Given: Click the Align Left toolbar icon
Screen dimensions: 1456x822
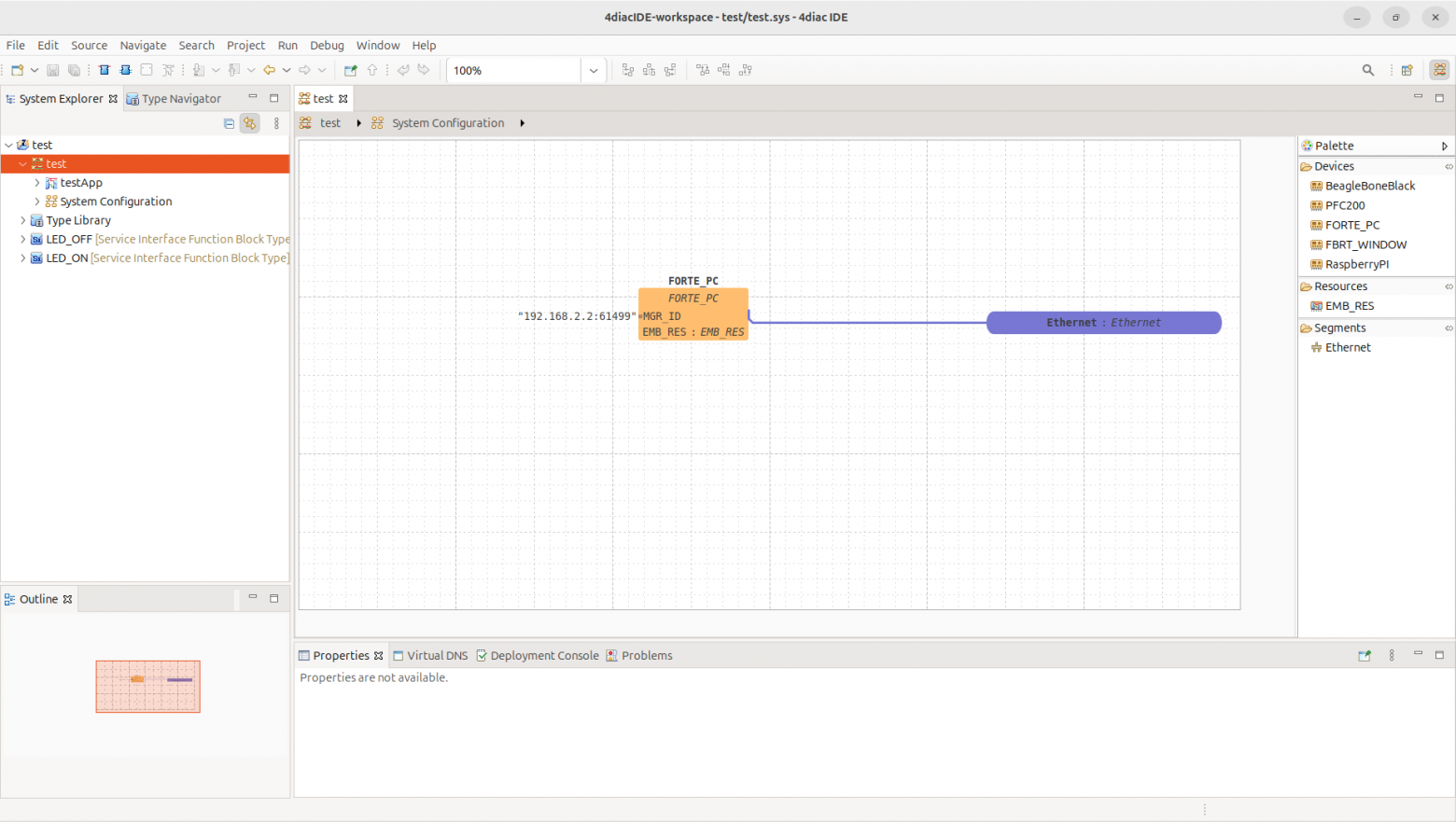Looking at the screenshot, I should pyautogui.click(x=628, y=70).
